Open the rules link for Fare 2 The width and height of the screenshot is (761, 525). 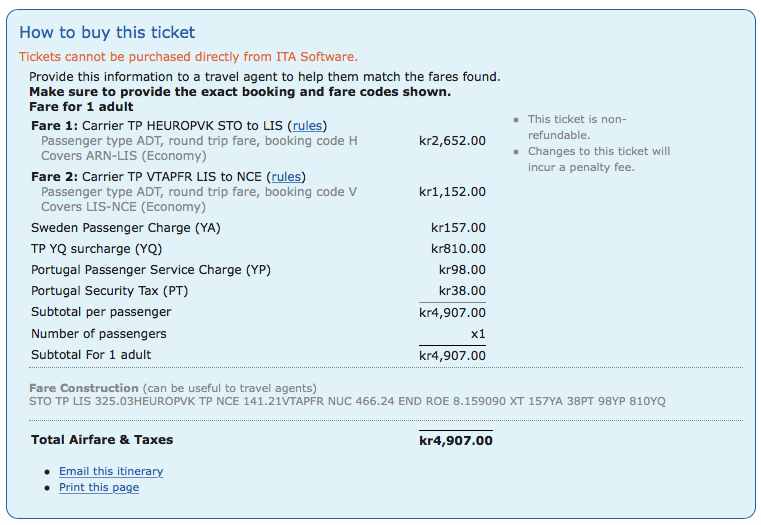pyautogui.click(x=286, y=177)
